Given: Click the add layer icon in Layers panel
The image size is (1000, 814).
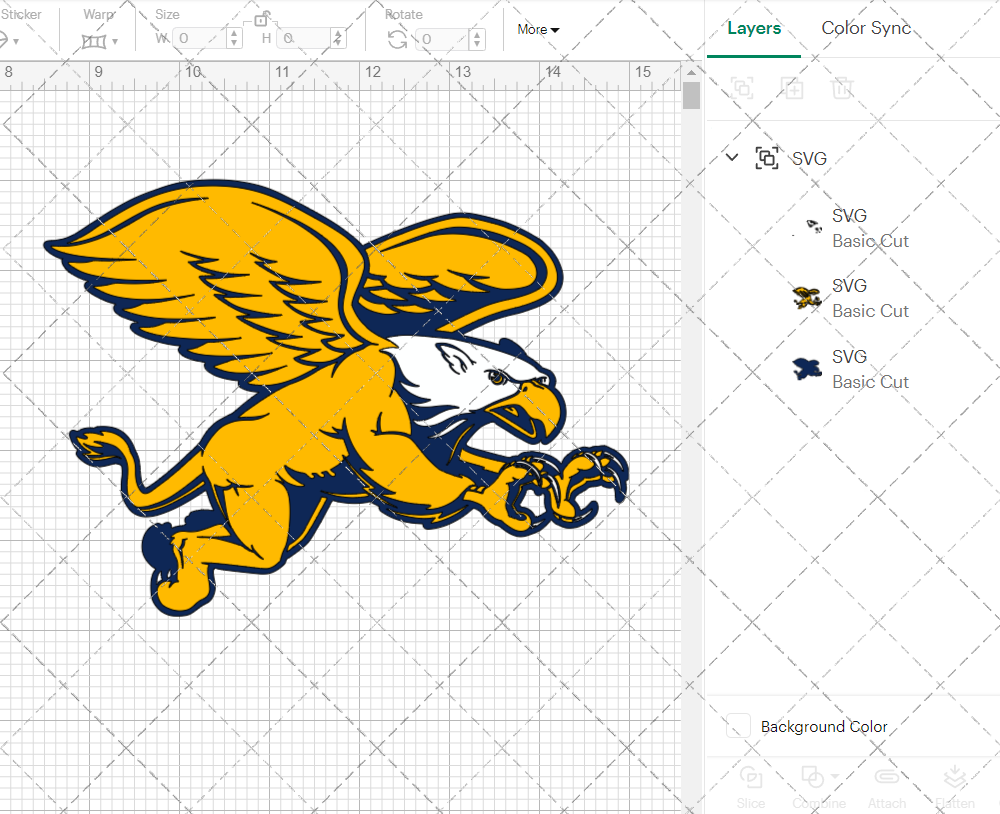Looking at the screenshot, I should click(x=793, y=88).
